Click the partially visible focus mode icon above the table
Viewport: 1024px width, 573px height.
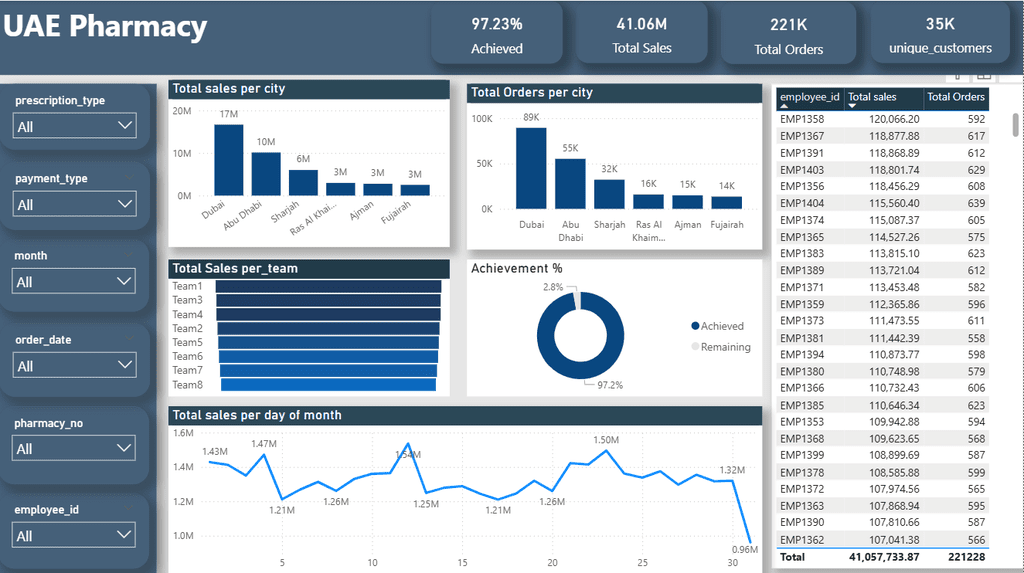[x=984, y=76]
